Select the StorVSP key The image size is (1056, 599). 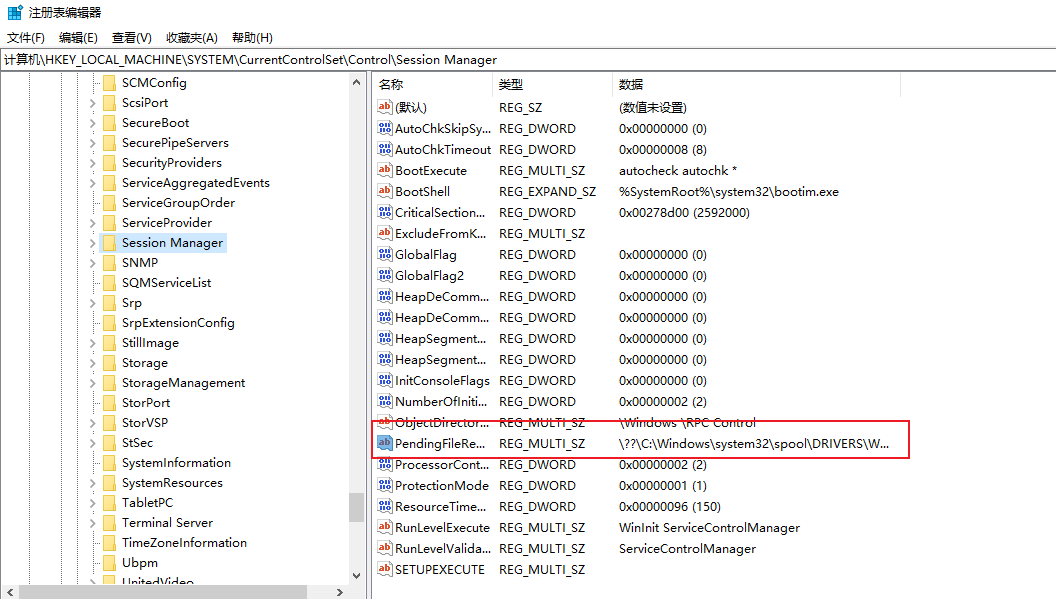(x=145, y=423)
